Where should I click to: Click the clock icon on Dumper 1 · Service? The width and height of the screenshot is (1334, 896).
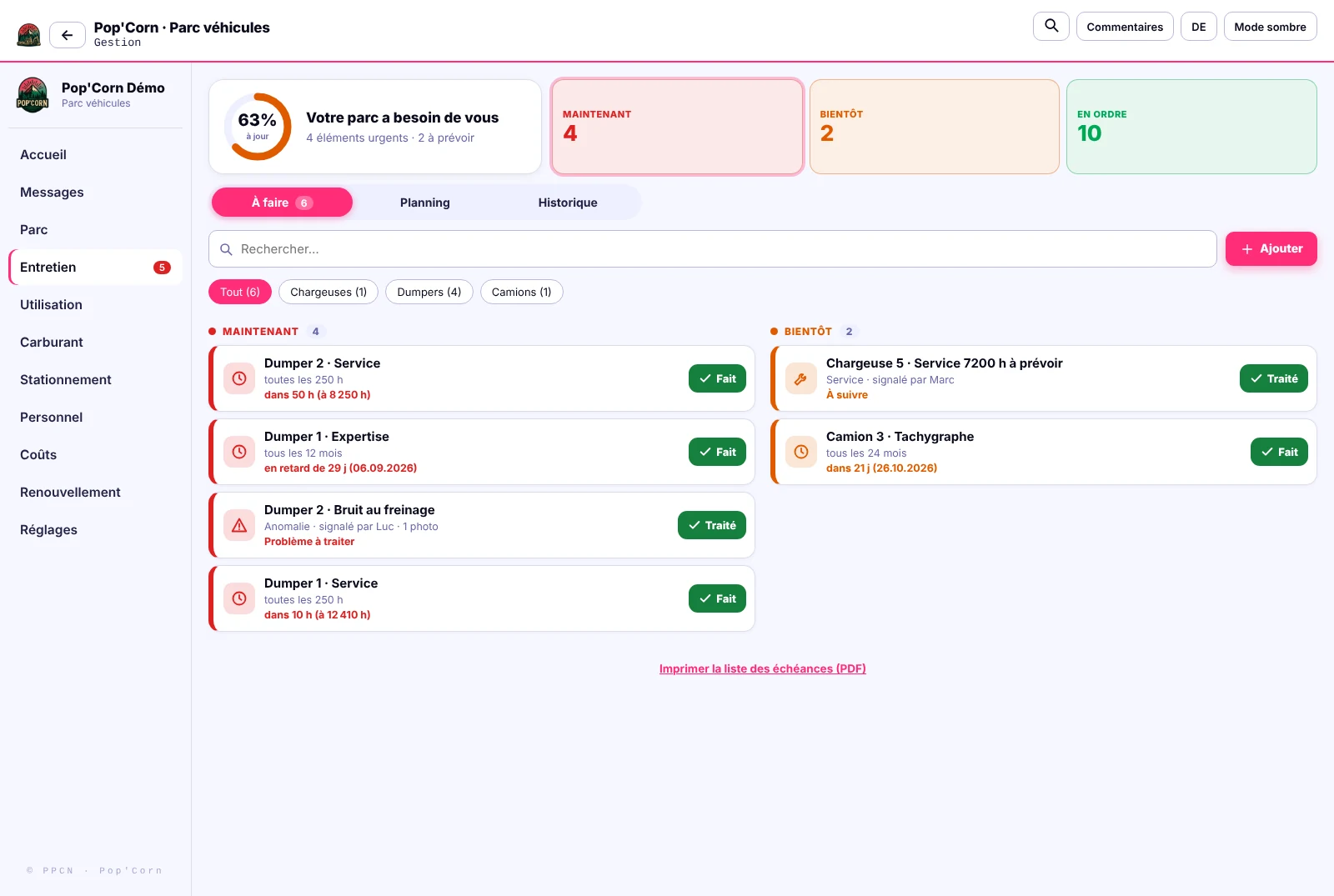239,598
